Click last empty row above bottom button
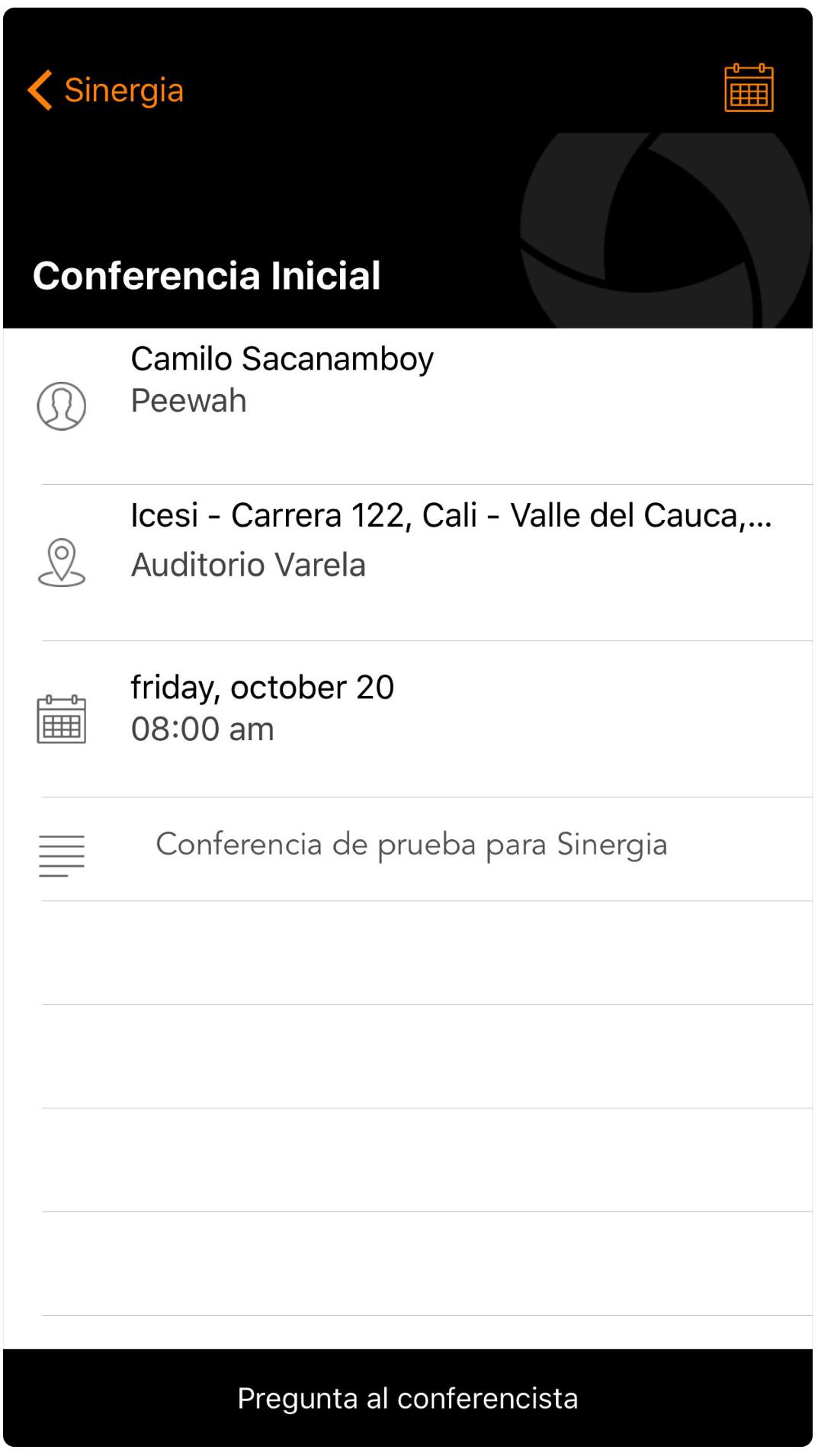 pos(427,1264)
